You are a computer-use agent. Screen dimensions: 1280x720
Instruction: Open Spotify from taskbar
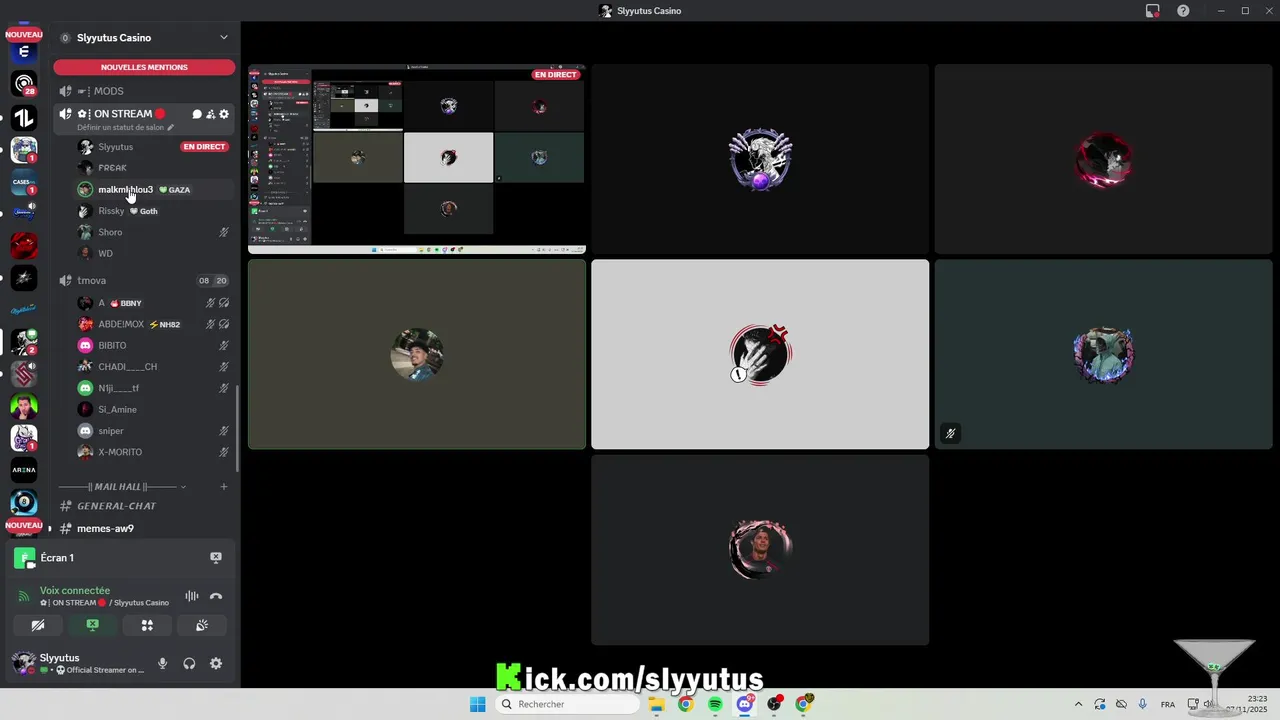[x=715, y=704]
